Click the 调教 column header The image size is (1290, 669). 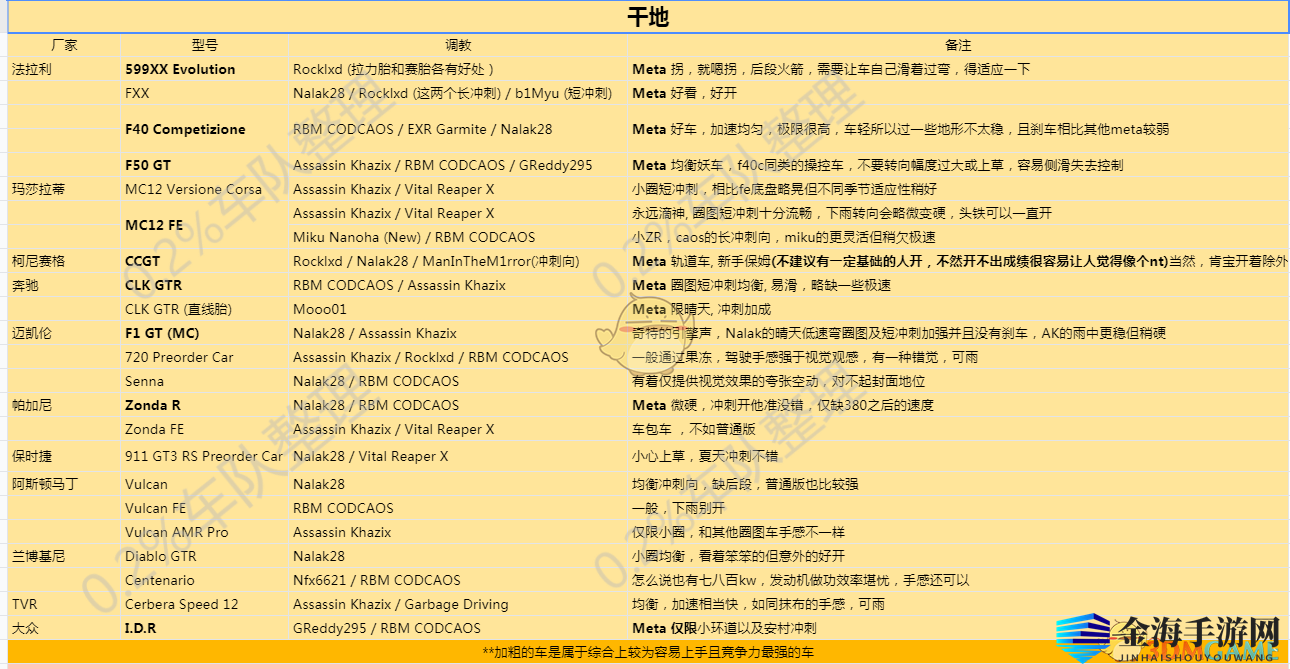458,46
